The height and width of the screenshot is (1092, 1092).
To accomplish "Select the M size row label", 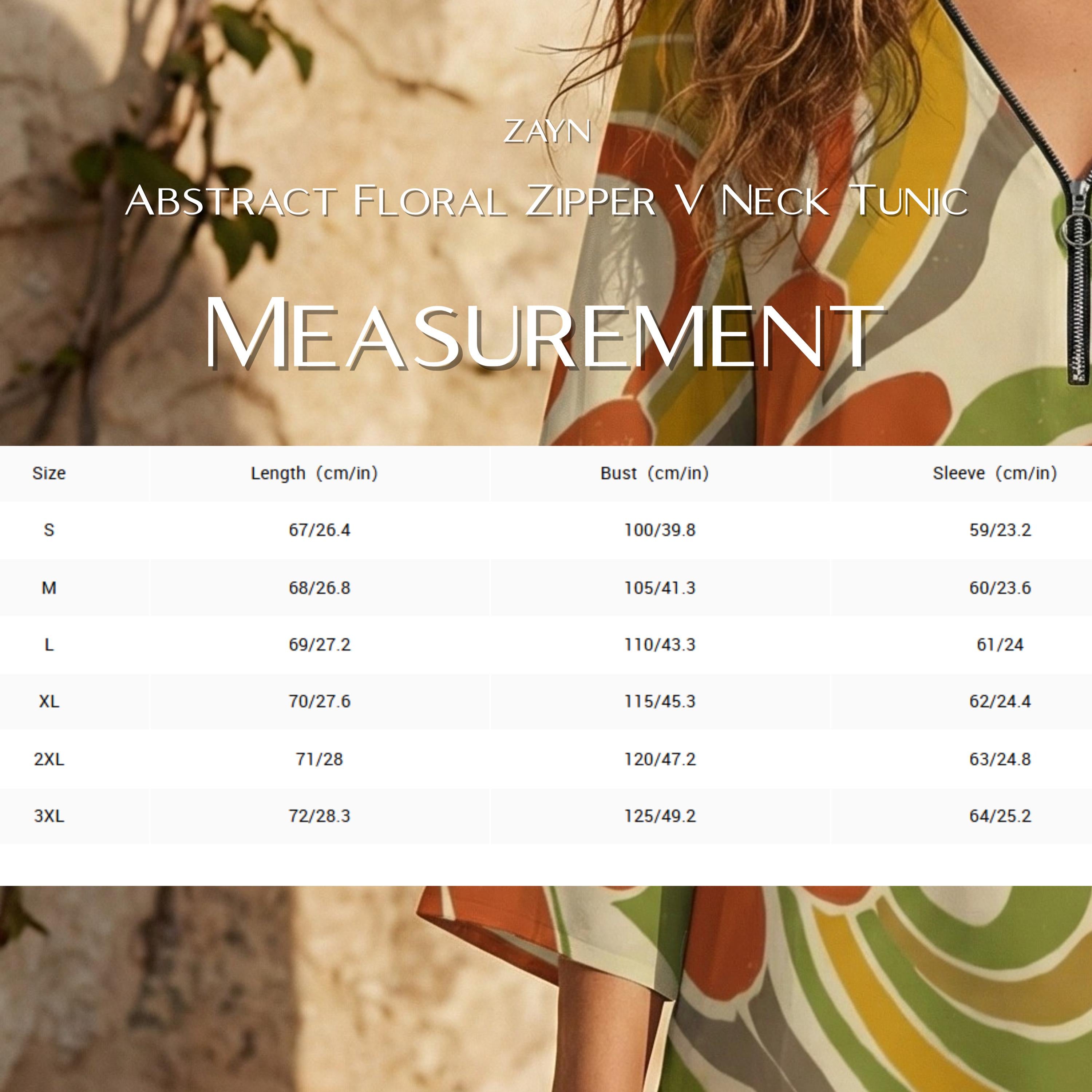I will click(x=49, y=588).
